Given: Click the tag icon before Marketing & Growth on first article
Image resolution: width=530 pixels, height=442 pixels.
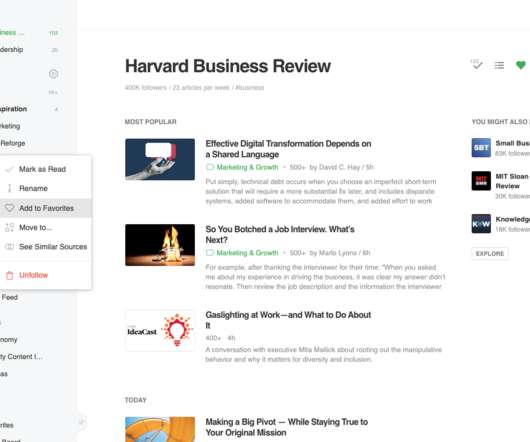Looking at the screenshot, I should 210,167.
